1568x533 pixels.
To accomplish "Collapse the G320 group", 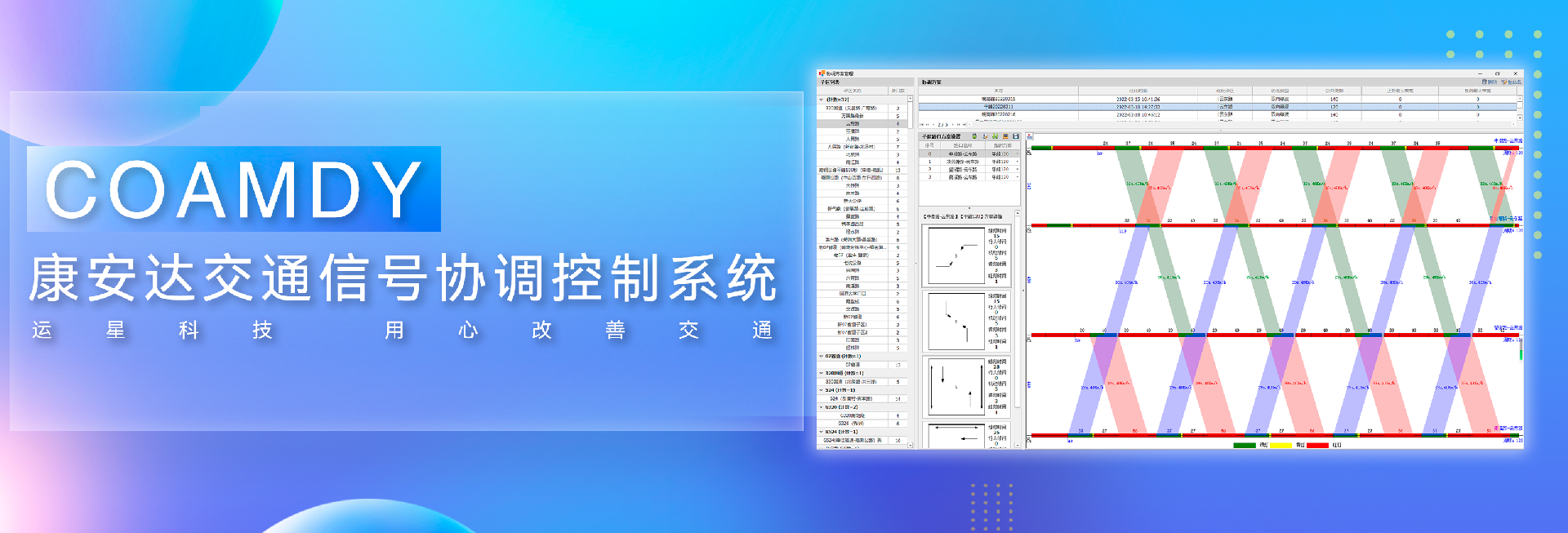I will point(821,407).
